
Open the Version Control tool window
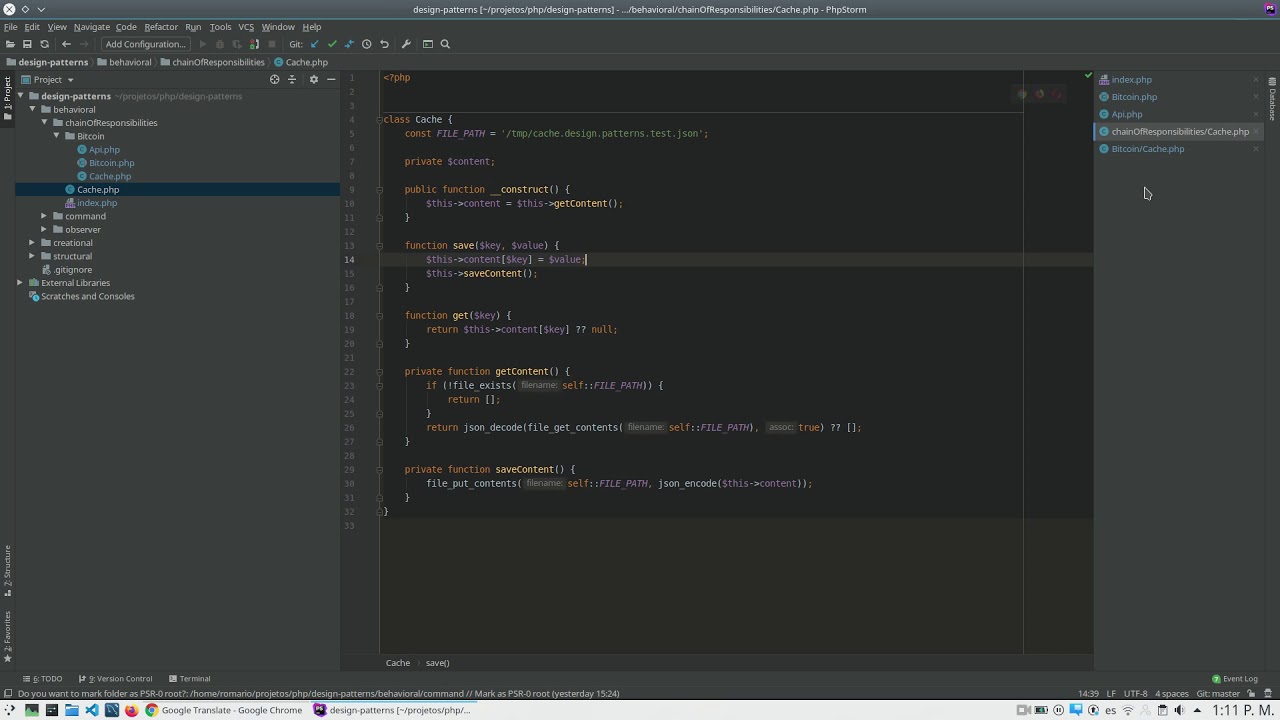(x=116, y=679)
